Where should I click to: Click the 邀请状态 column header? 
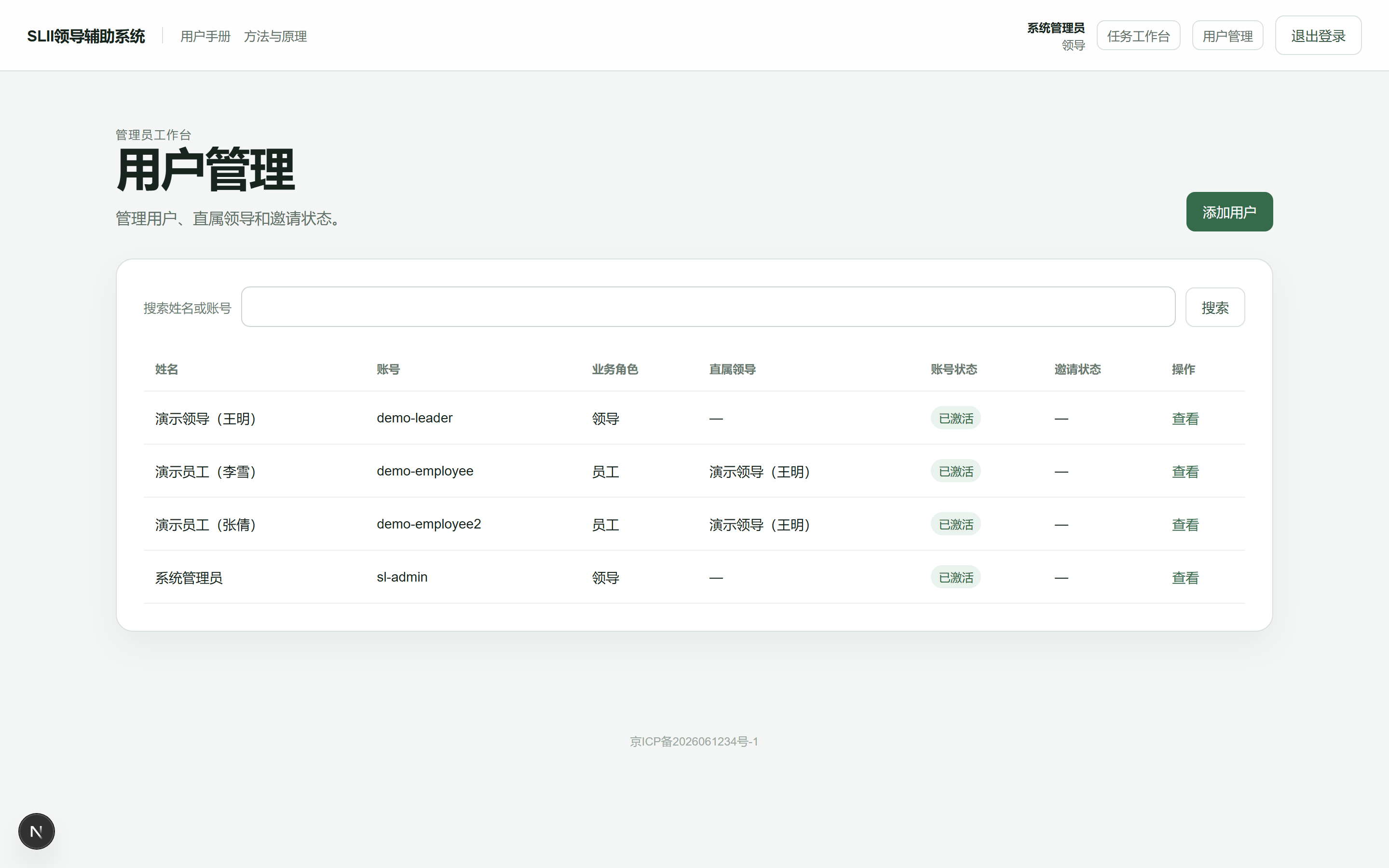point(1077,369)
